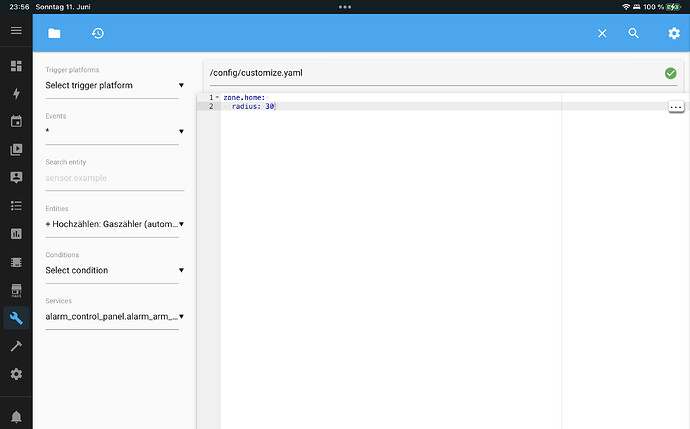The width and height of the screenshot is (690, 429).
Task: Open notifications bell icon
Action: (x=16, y=417)
